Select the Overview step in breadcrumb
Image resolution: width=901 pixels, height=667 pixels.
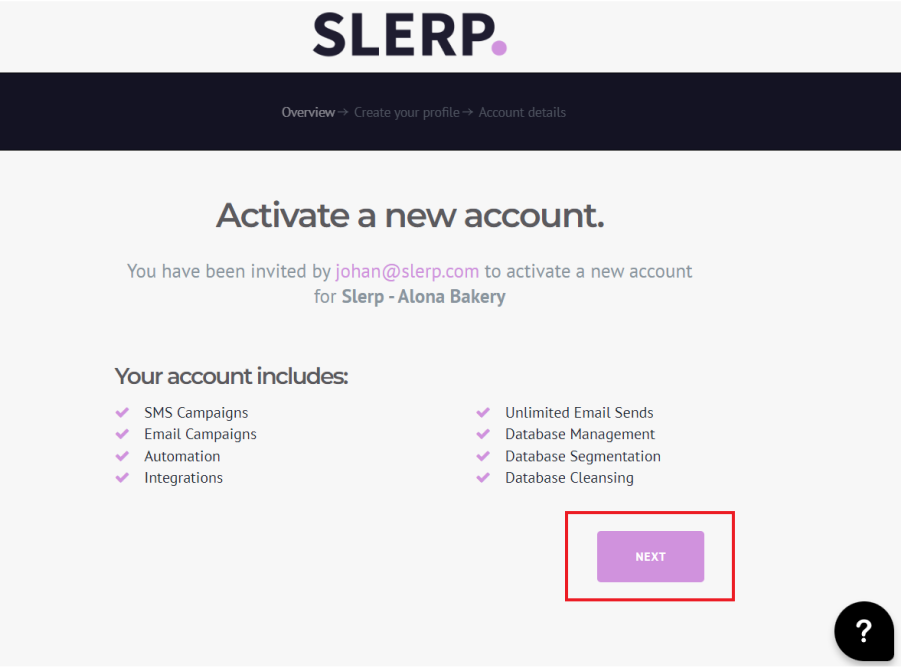click(308, 113)
